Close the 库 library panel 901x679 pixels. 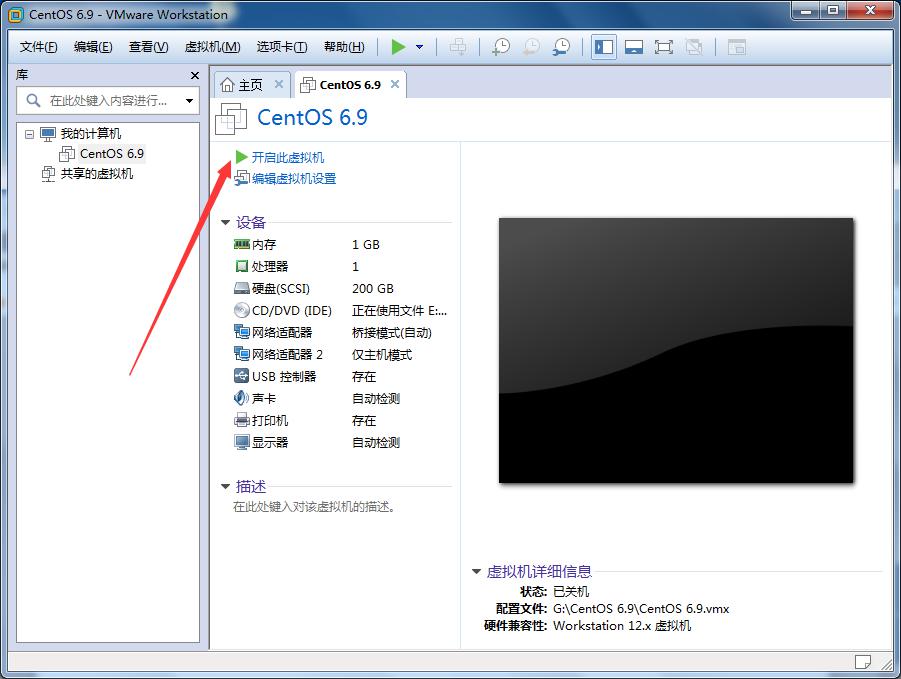point(195,75)
